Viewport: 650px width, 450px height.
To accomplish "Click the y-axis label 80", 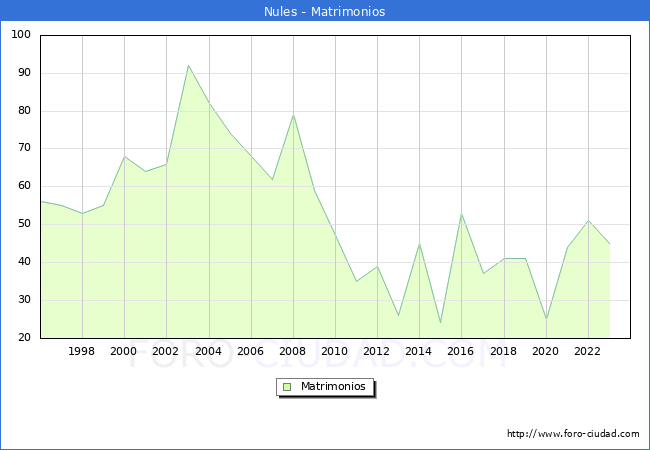I will pyautogui.click(x=24, y=110).
